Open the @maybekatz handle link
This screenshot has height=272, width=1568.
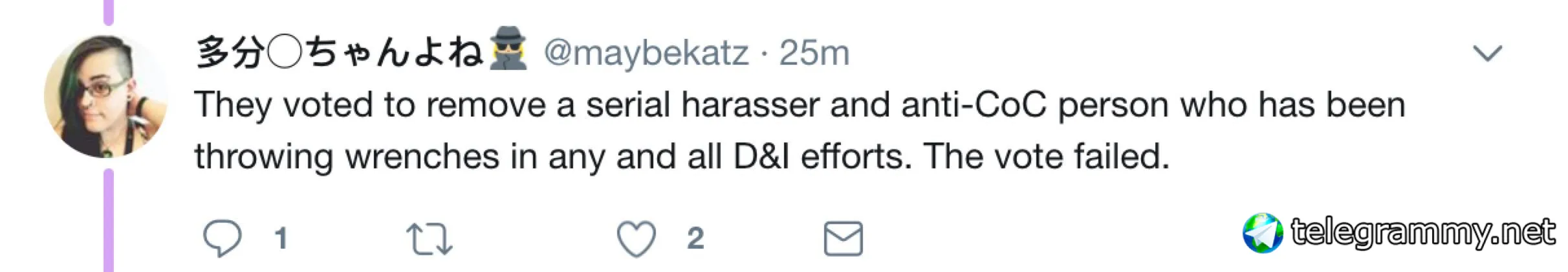pos(646,53)
